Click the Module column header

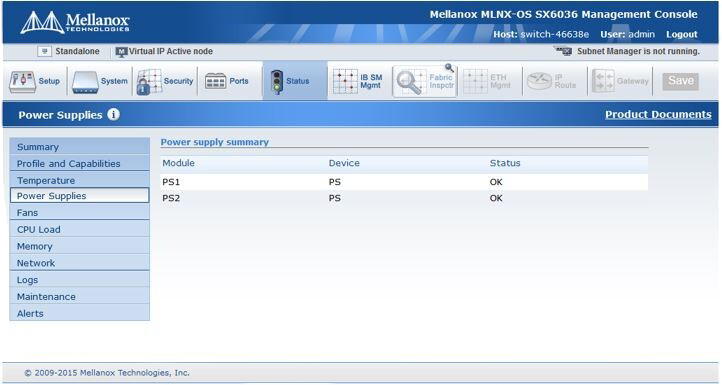(178, 163)
